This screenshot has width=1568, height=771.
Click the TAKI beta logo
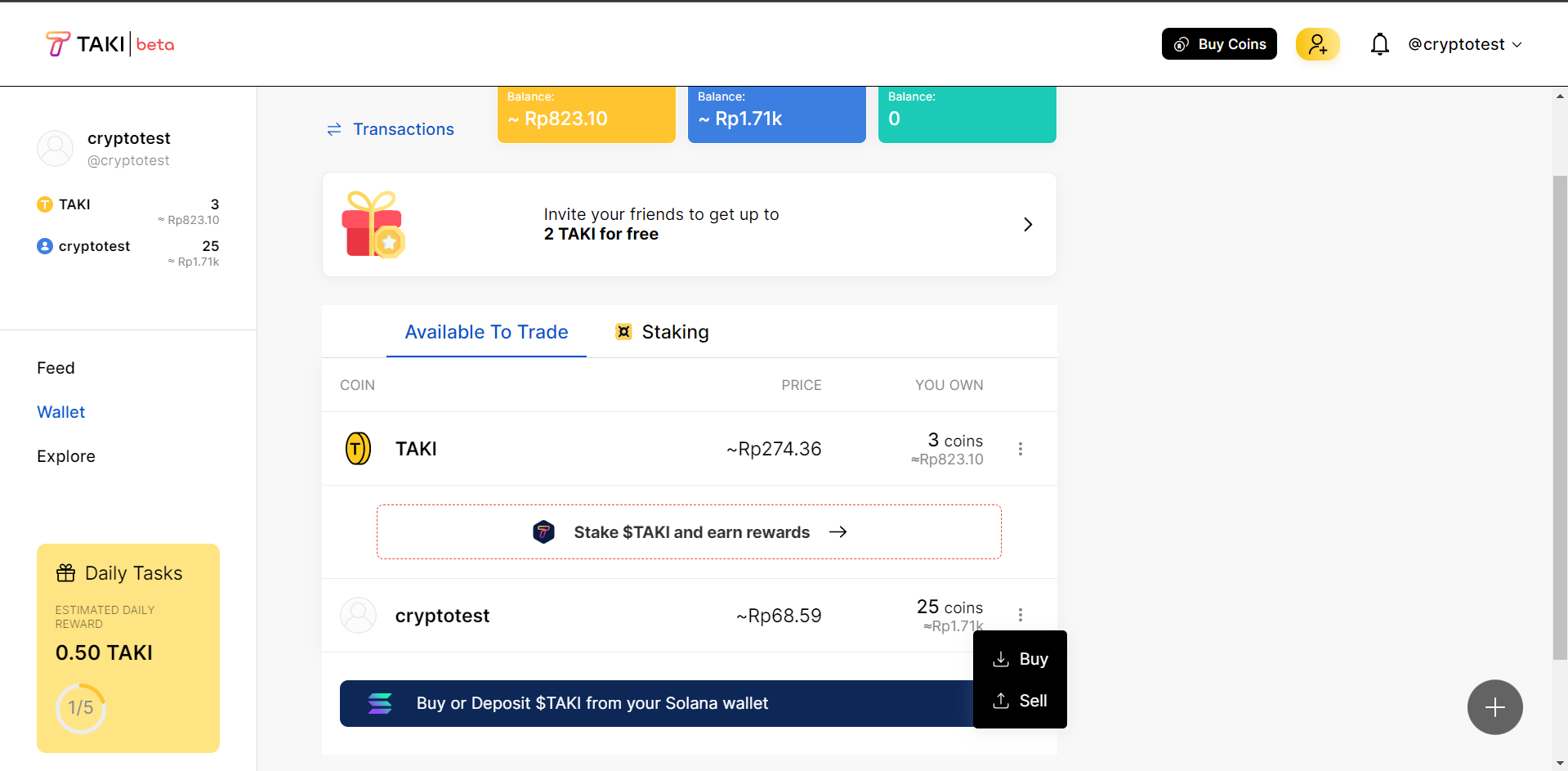[x=109, y=44]
